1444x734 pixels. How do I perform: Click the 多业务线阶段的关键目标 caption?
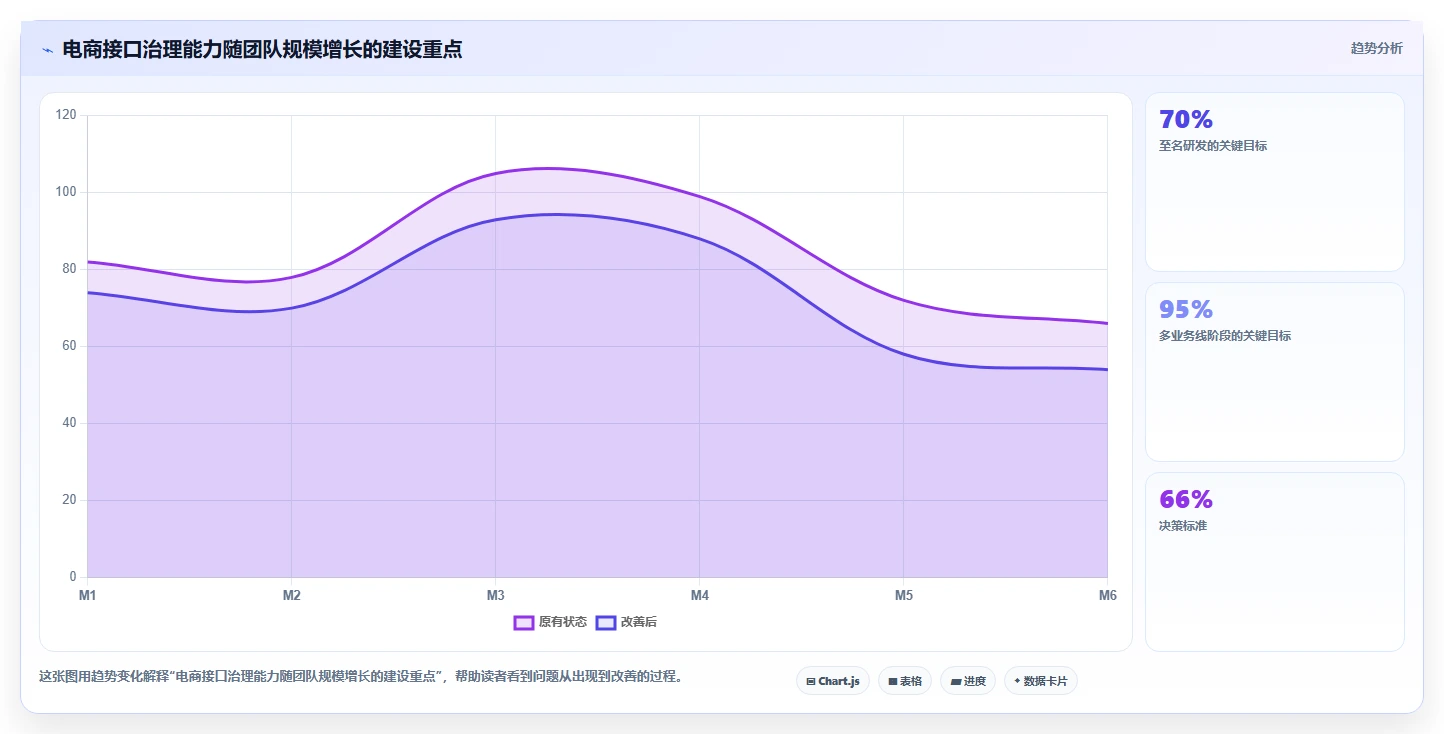1224,336
